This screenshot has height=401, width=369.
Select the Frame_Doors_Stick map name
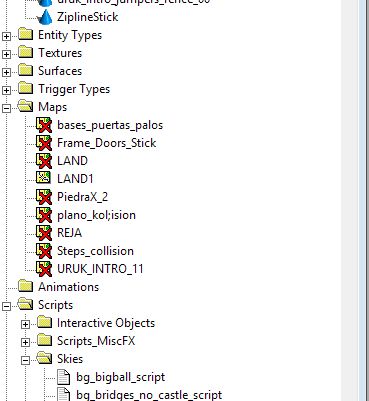coord(107,143)
